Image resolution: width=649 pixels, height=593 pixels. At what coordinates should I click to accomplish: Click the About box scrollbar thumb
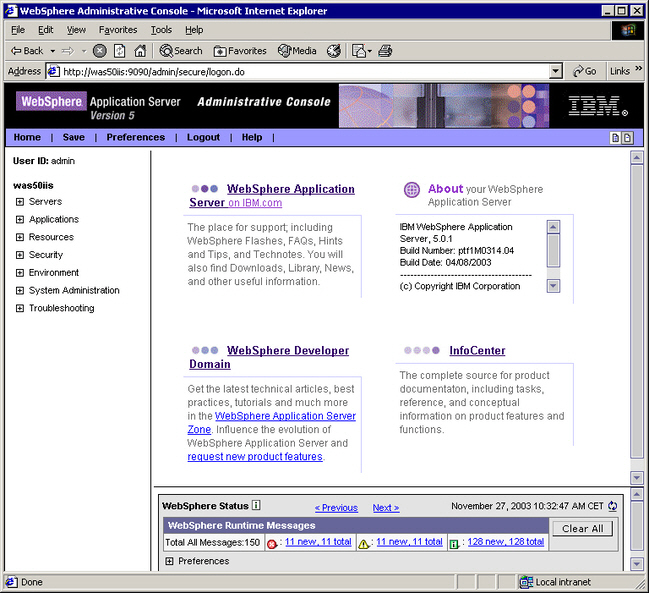pyautogui.click(x=553, y=250)
